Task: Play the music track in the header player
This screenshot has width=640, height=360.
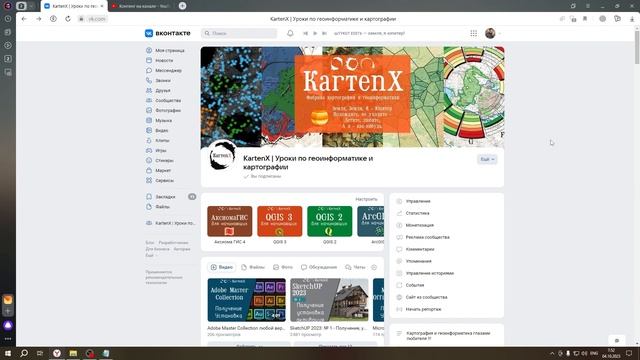Action: (x=315, y=33)
